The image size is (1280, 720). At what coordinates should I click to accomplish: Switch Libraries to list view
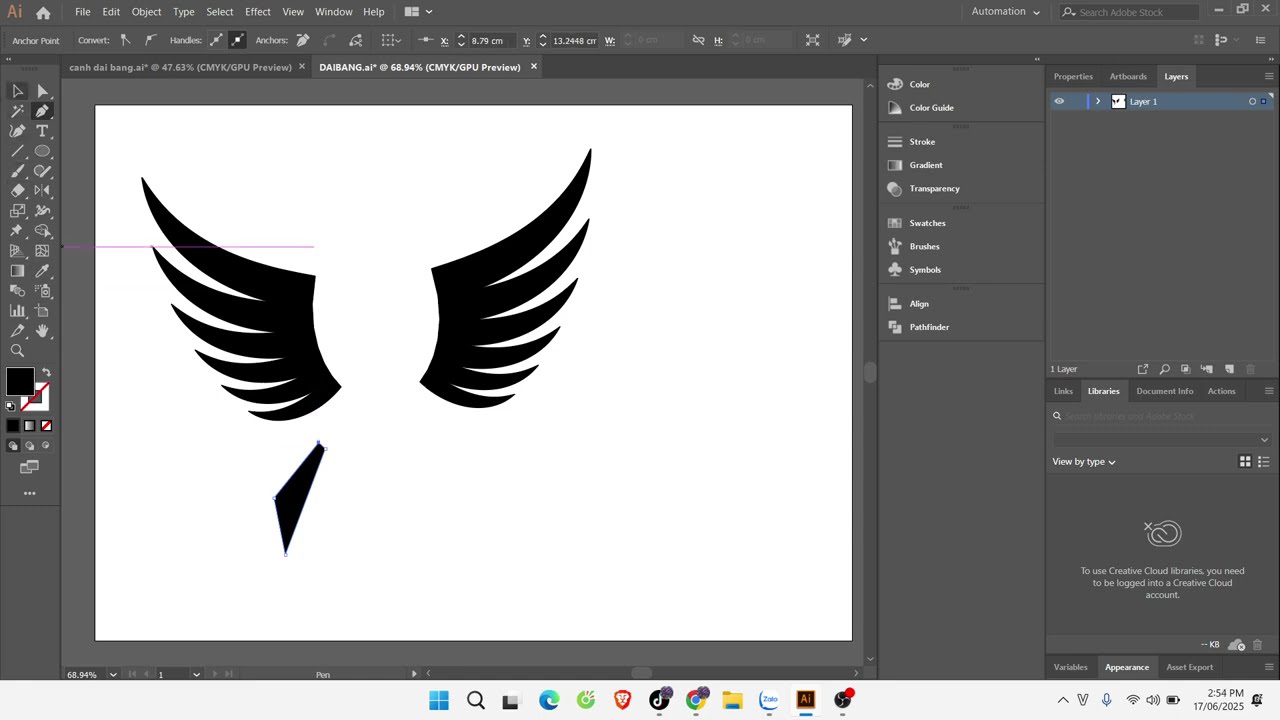click(1263, 461)
